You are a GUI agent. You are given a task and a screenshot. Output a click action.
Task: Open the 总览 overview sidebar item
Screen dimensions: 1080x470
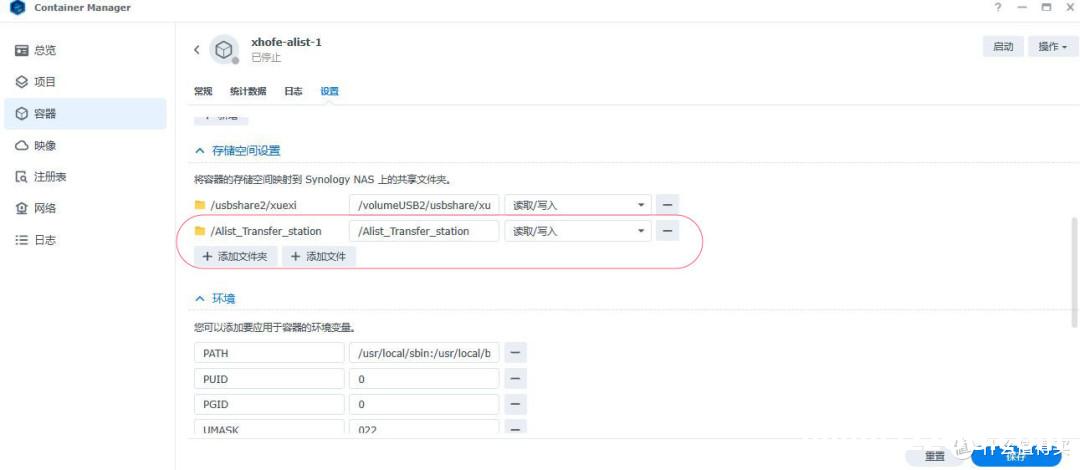click(x=45, y=50)
